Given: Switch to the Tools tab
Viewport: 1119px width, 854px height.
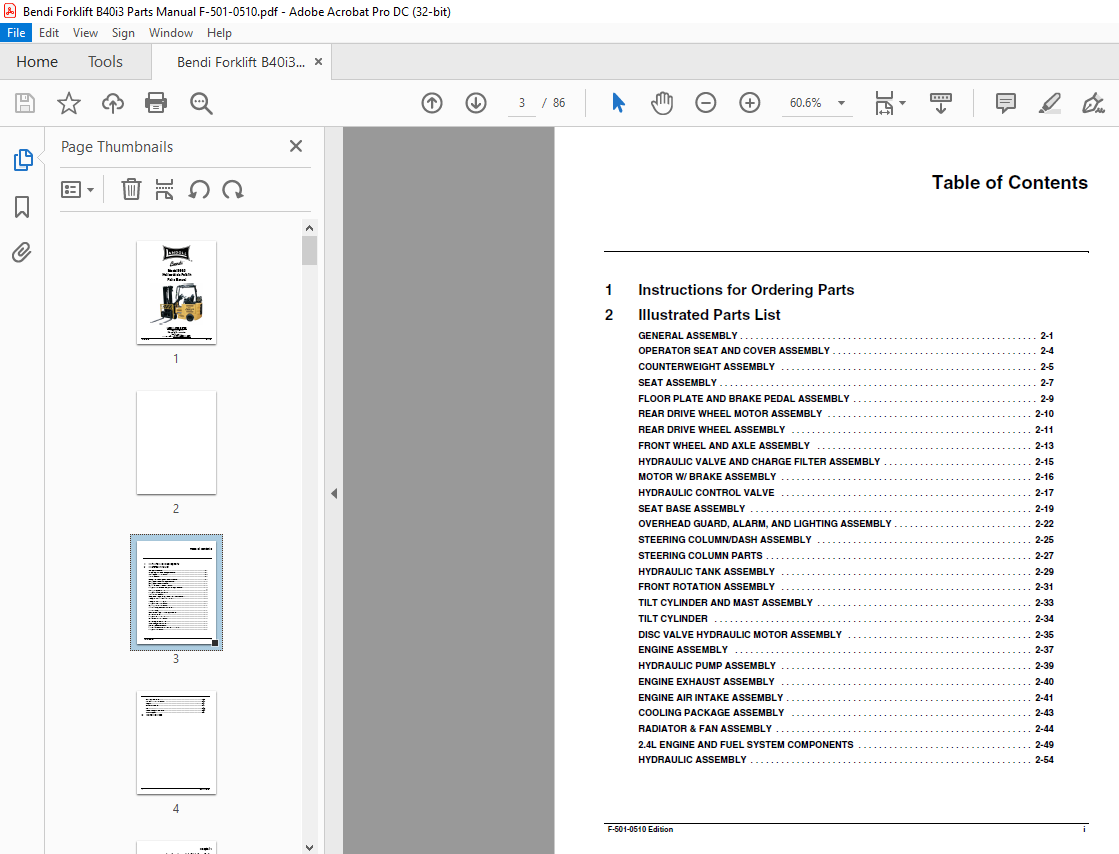Looking at the screenshot, I should (x=105, y=62).
